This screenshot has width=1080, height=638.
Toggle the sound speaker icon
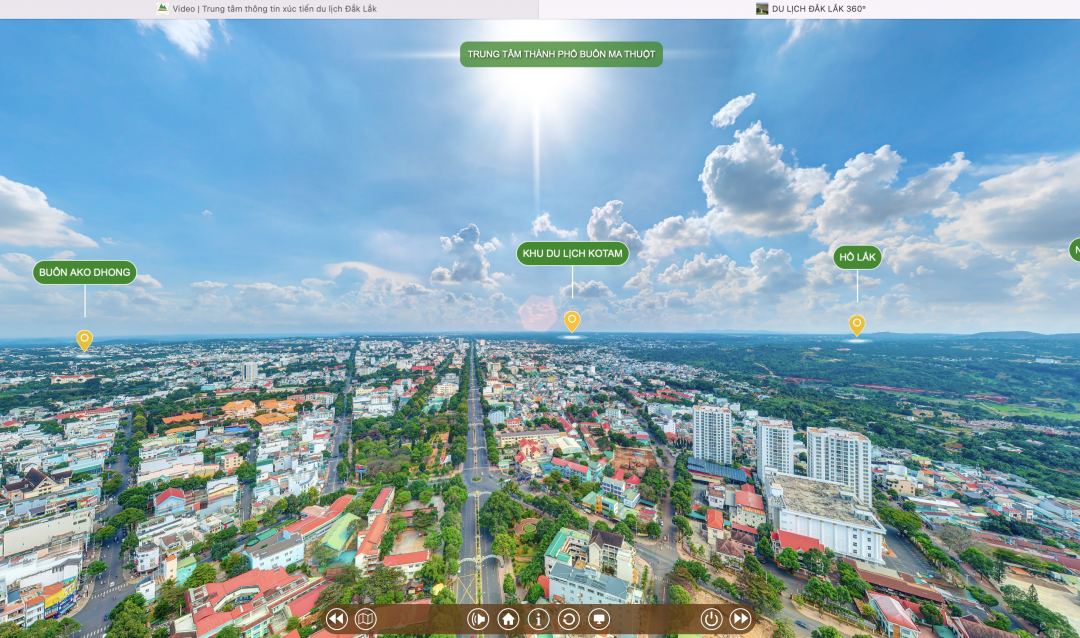478,619
